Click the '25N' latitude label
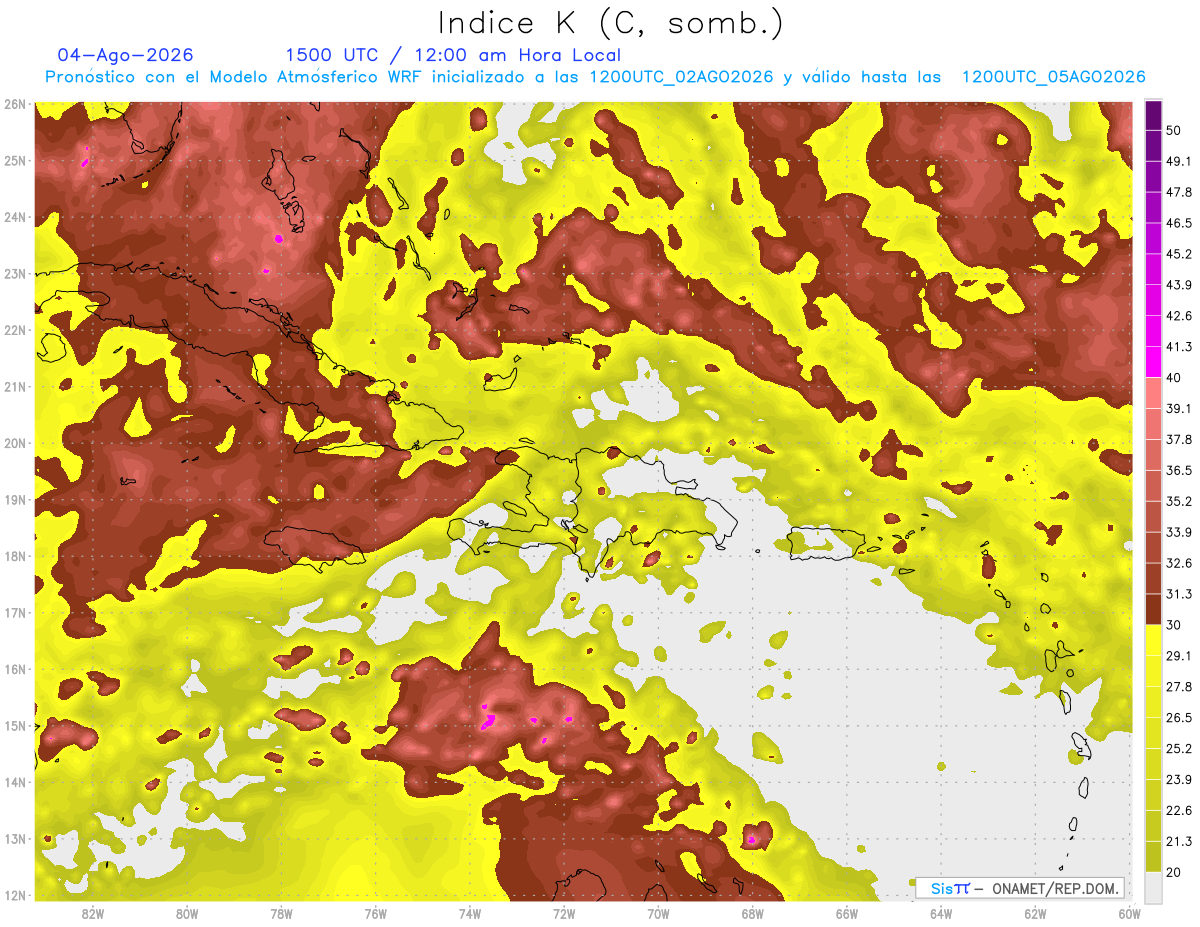Viewport: 1200px width, 927px height. pyautogui.click(x=14, y=160)
